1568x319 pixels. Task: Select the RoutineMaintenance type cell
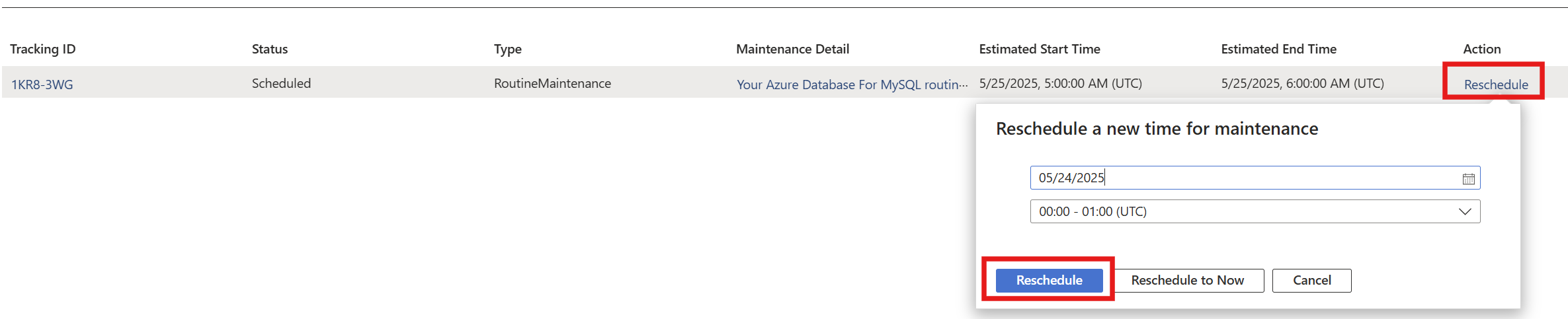pos(552,83)
